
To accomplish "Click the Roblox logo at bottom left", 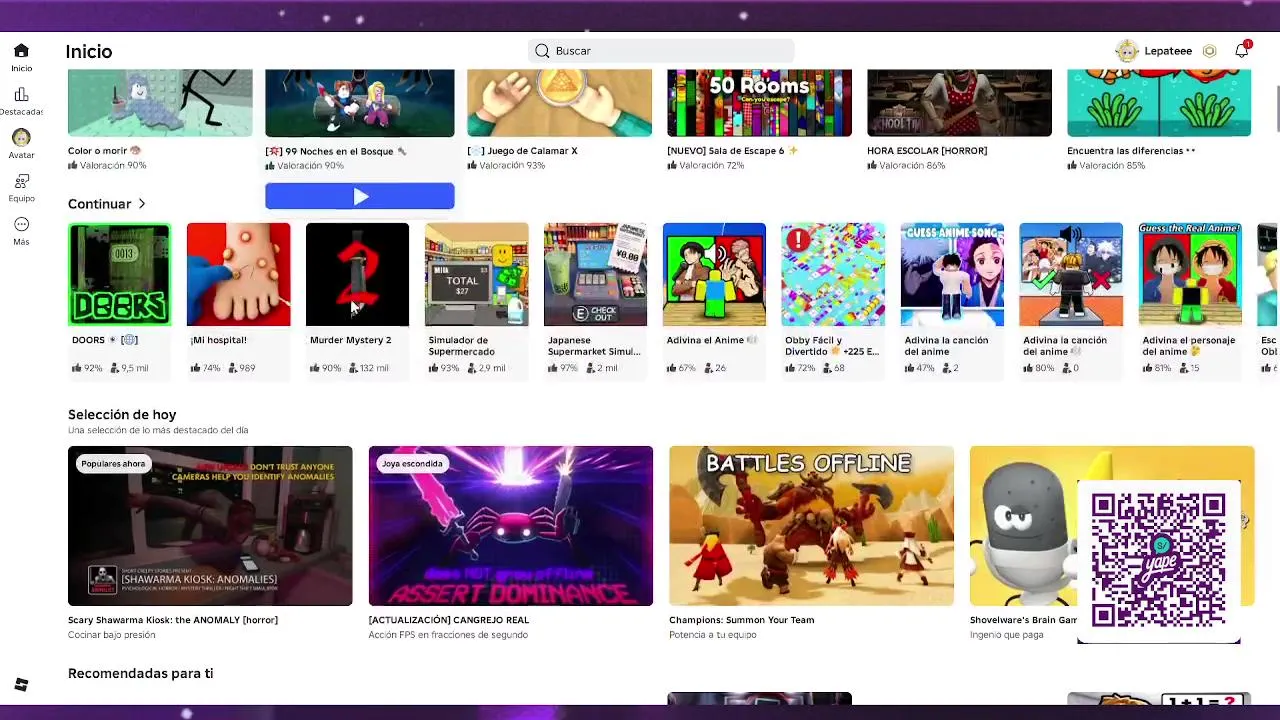I will [x=21, y=685].
